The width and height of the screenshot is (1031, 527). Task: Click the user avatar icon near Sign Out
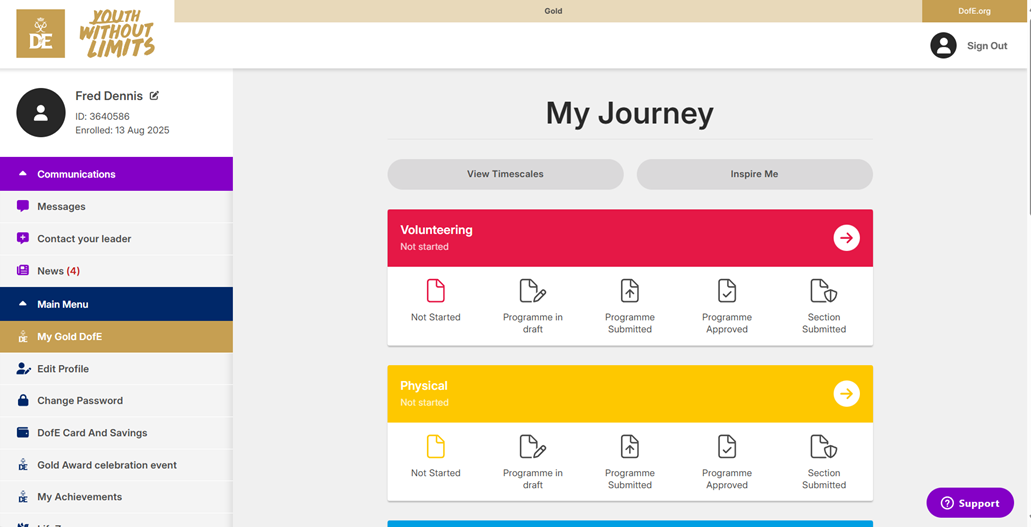pyautogui.click(x=943, y=46)
